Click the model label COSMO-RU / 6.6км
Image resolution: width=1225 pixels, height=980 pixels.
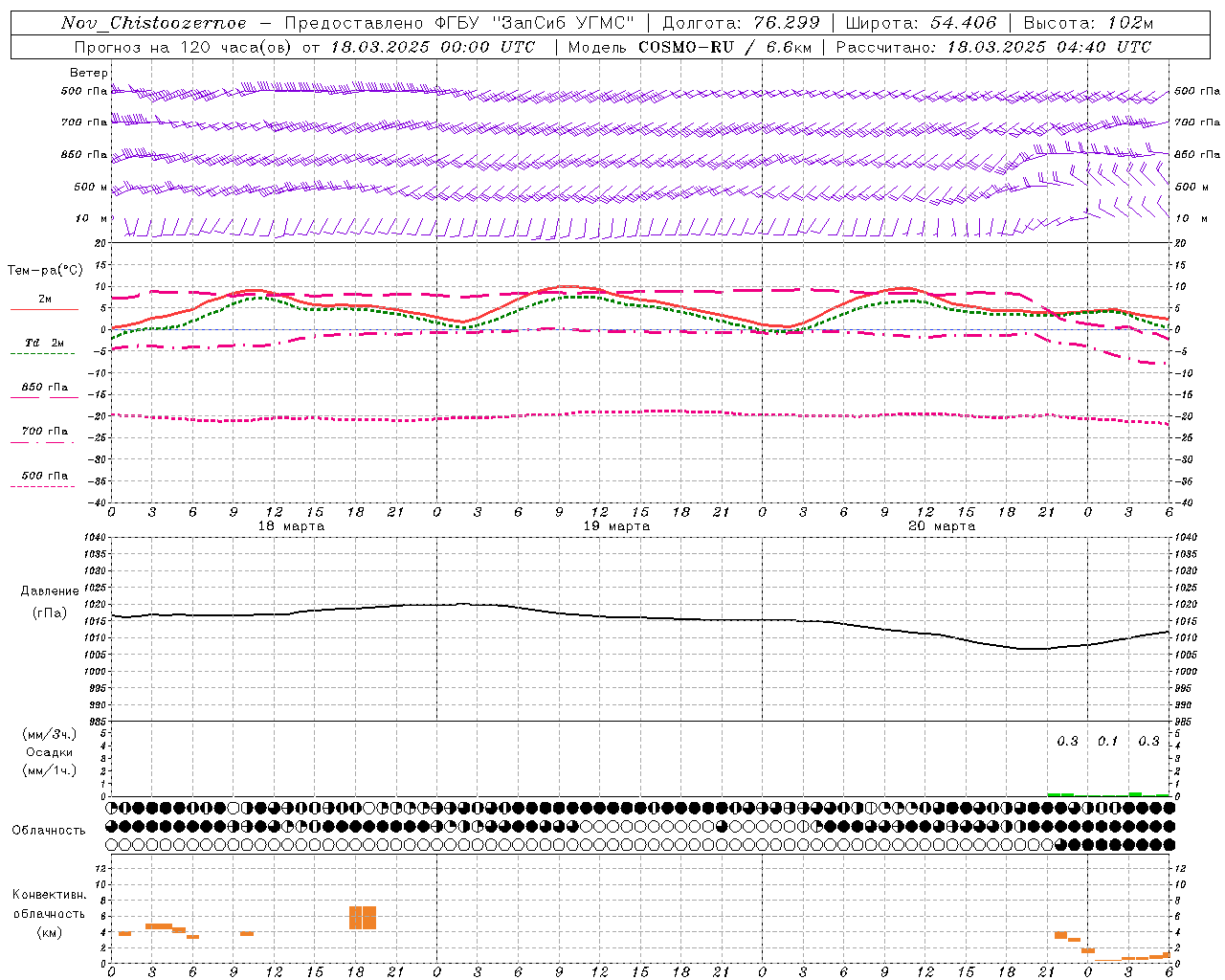point(724,47)
